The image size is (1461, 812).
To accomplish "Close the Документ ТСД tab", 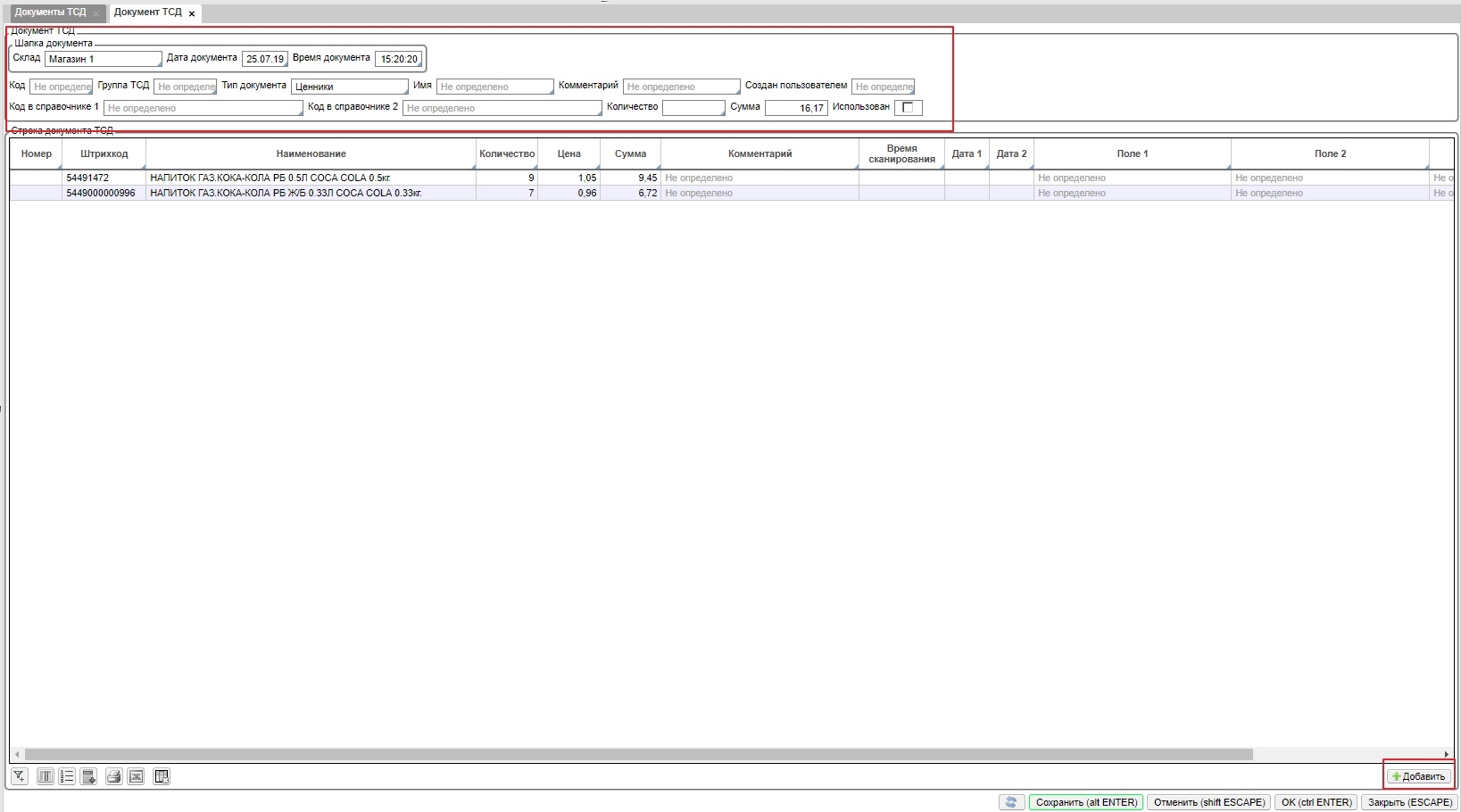I will point(192,13).
